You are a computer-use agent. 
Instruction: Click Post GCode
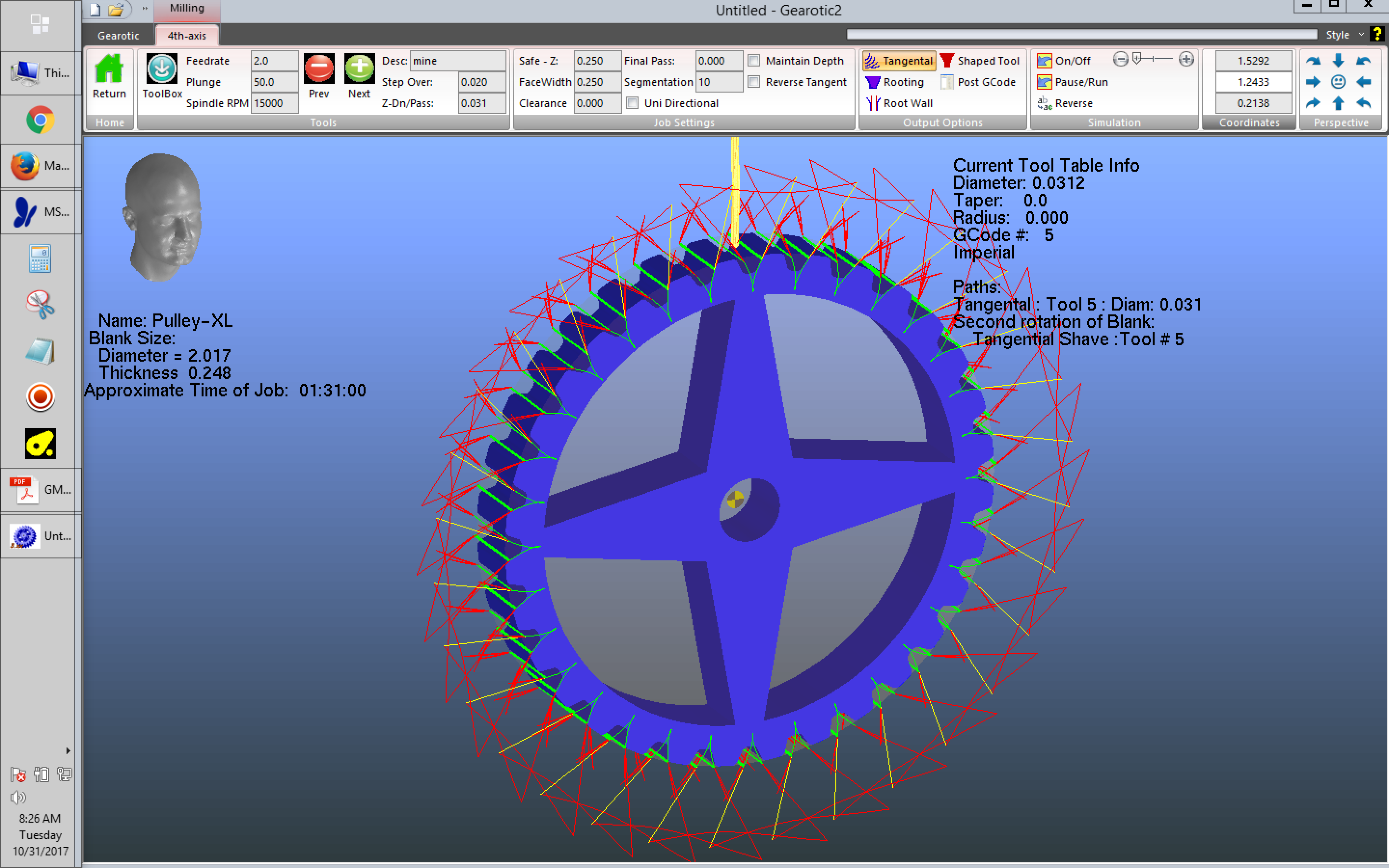pos(978,82)
